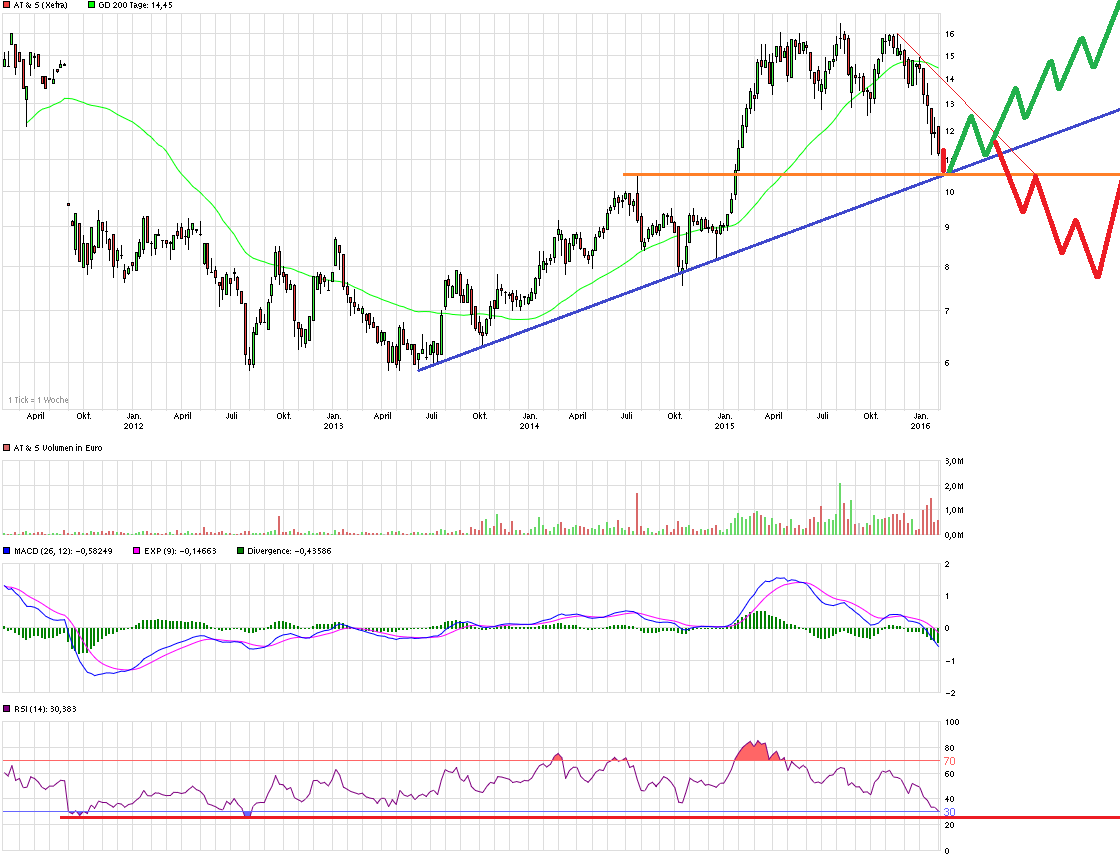This screenshot has height=861, width=1120.
Task: Click the green Divergence legend icon
Action: tap(239, 550)
